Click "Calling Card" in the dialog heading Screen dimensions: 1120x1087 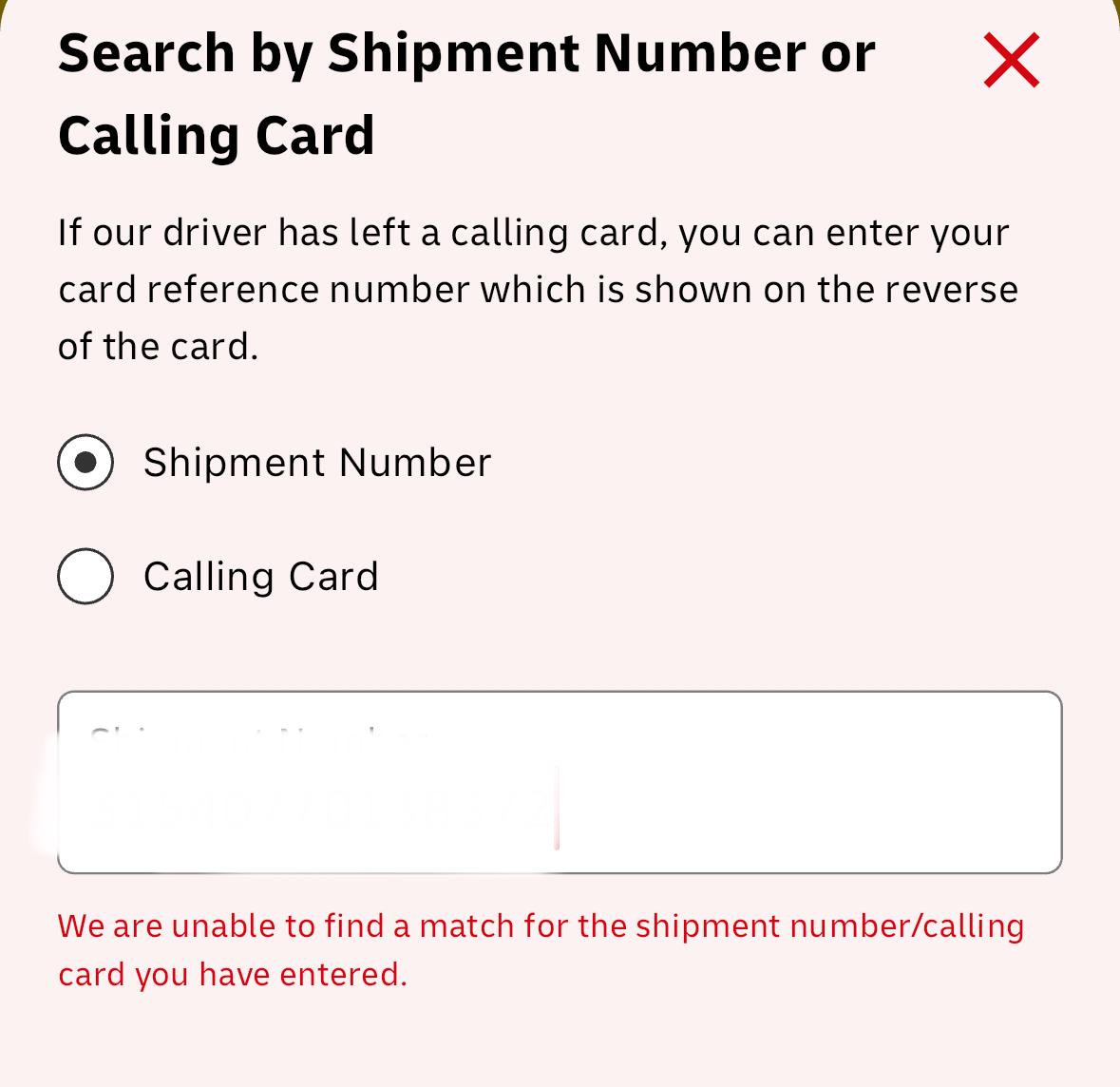click(x=217, y=135)
